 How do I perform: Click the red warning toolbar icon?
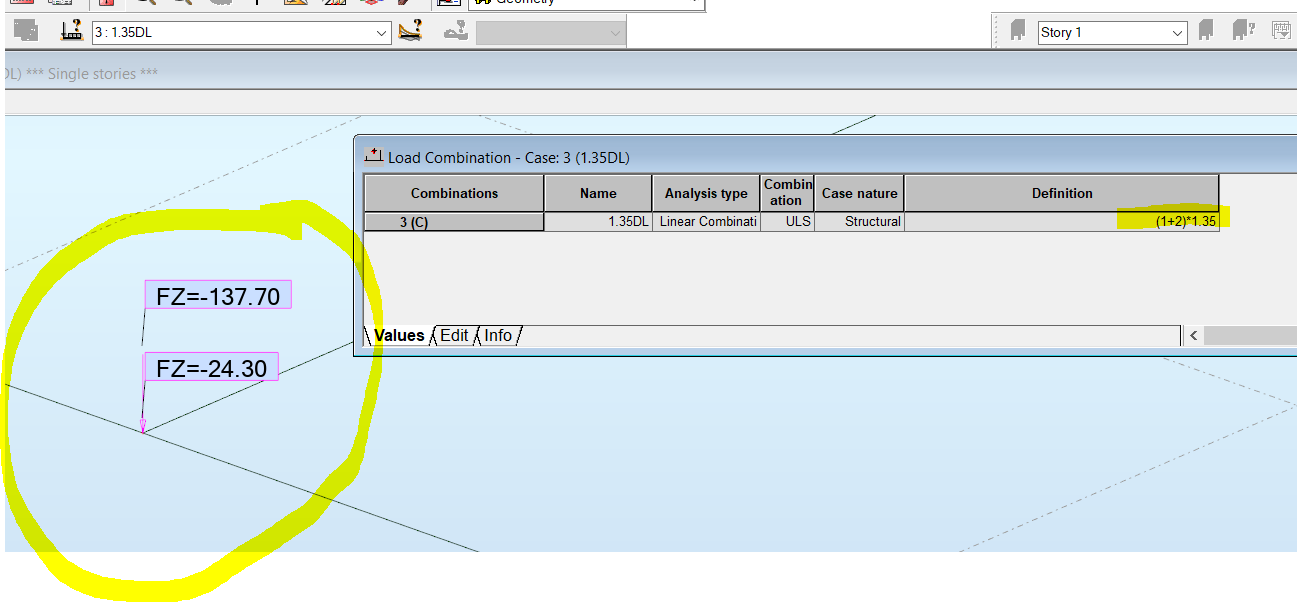106,5
